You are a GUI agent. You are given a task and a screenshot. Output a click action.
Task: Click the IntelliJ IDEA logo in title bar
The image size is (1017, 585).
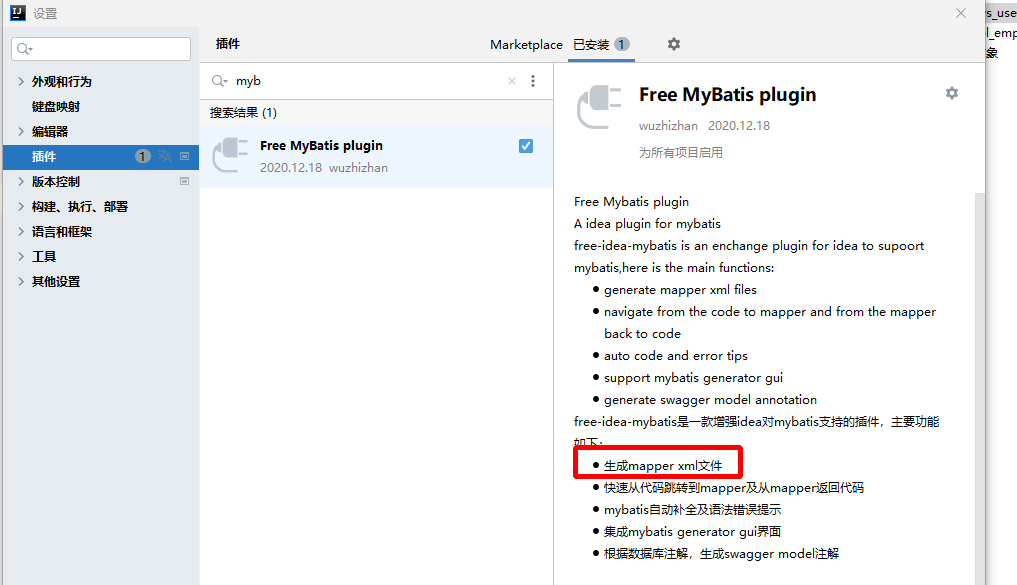coord(18,12)
